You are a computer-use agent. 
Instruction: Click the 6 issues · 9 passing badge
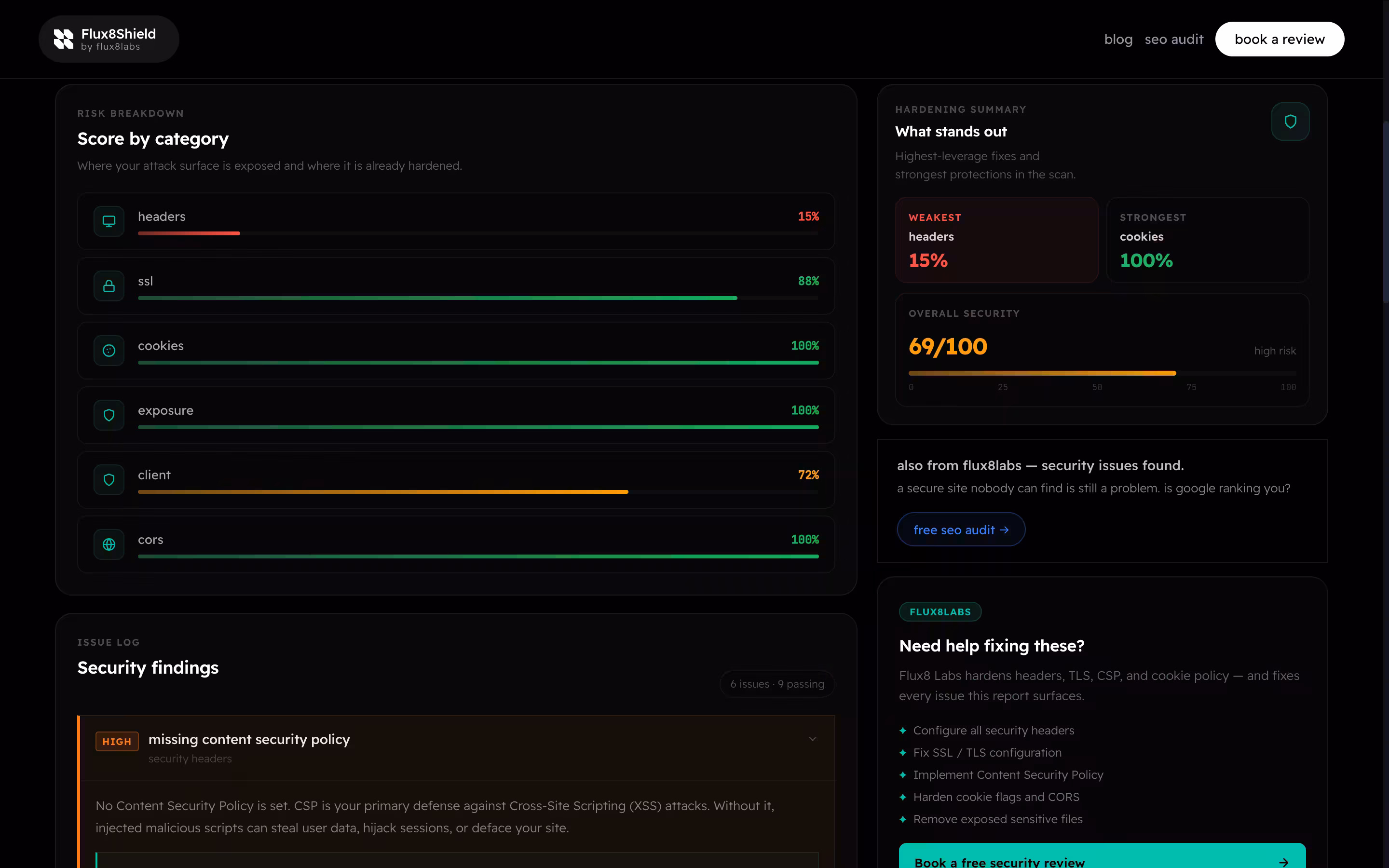[x=777, y=684]
